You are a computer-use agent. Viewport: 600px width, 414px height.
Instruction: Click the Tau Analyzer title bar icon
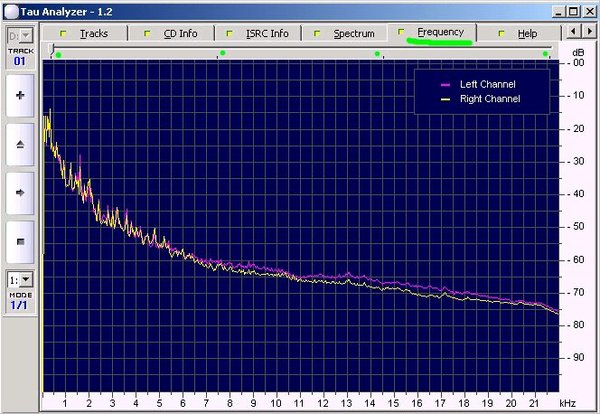point(11,12)
